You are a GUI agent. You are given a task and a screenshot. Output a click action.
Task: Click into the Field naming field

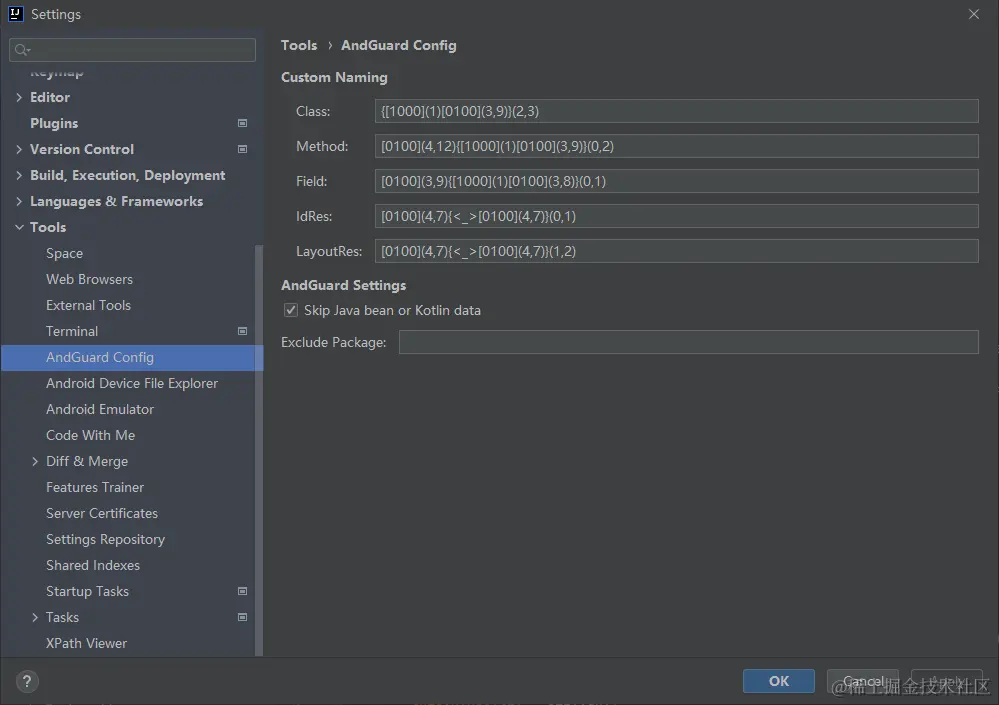677,181
